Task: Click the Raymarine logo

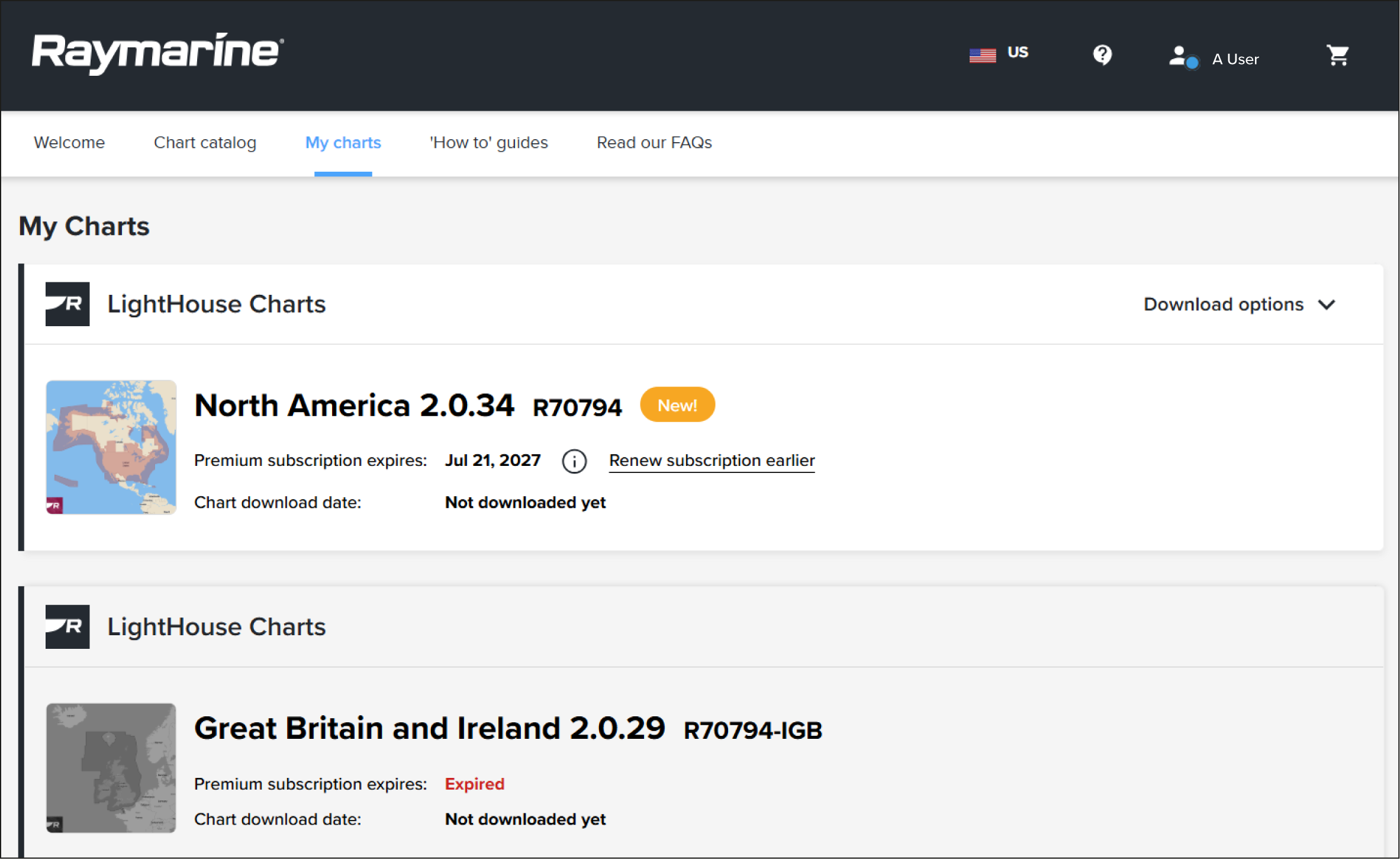Action: point(157,53)
